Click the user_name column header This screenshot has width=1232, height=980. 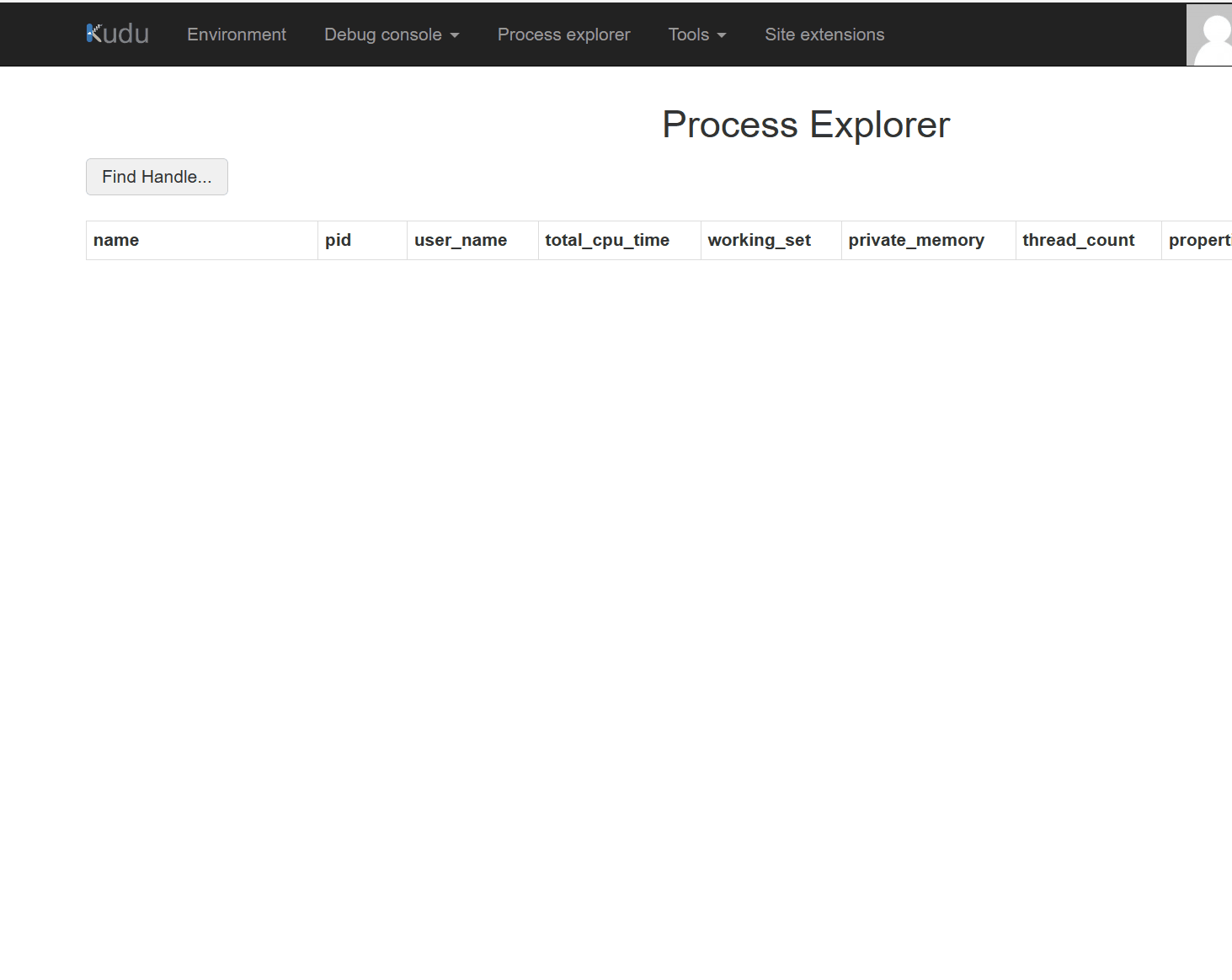click(x=461, y=240)
